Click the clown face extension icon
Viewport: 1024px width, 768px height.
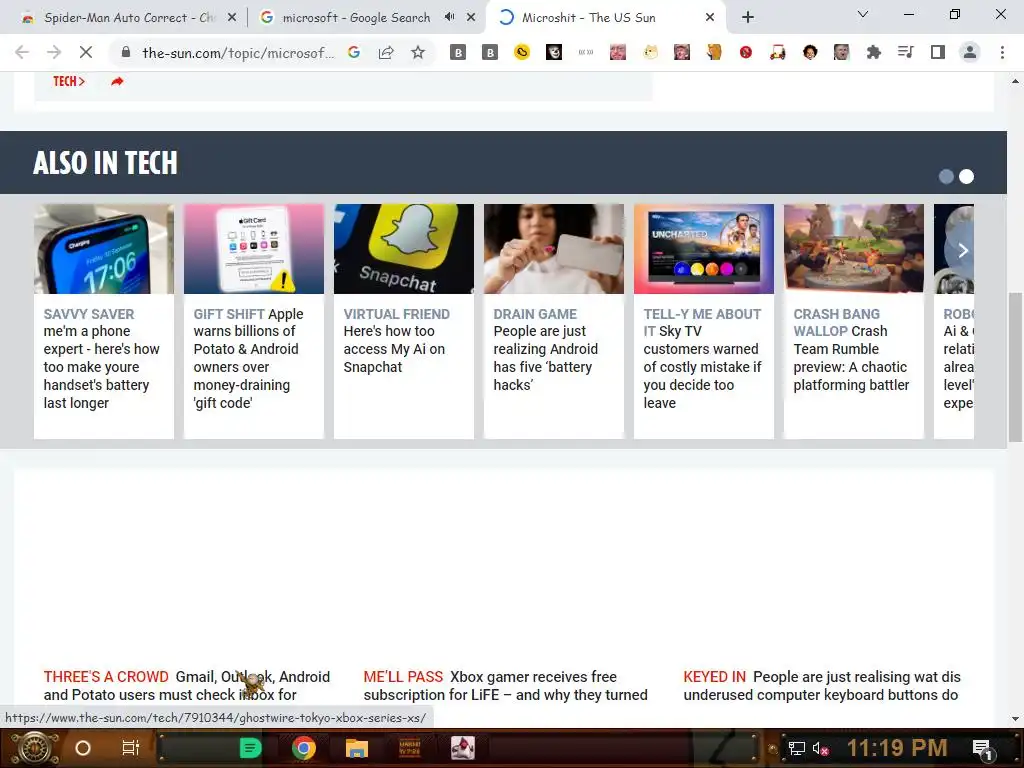tap(554, 52)
